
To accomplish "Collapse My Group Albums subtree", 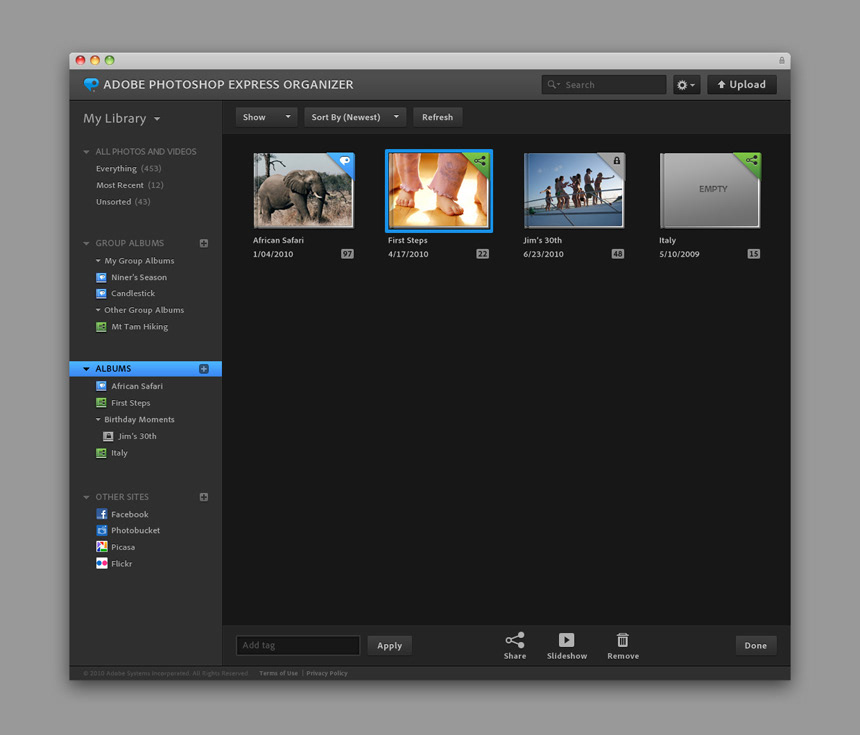I will pos(98,261).
